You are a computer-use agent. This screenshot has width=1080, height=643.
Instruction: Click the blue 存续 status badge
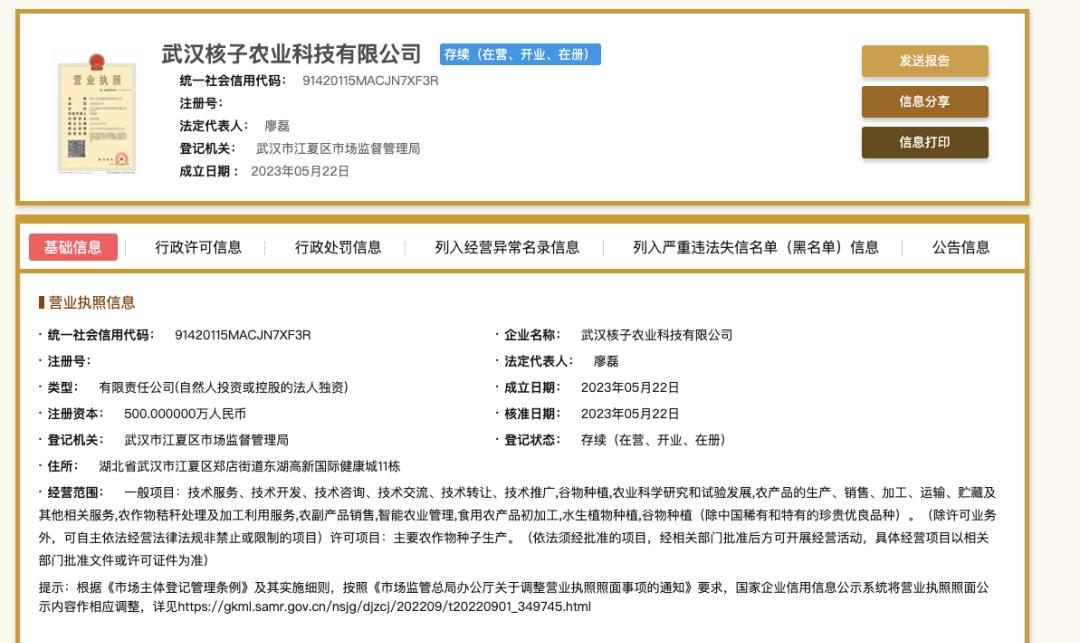coord(523,55)
